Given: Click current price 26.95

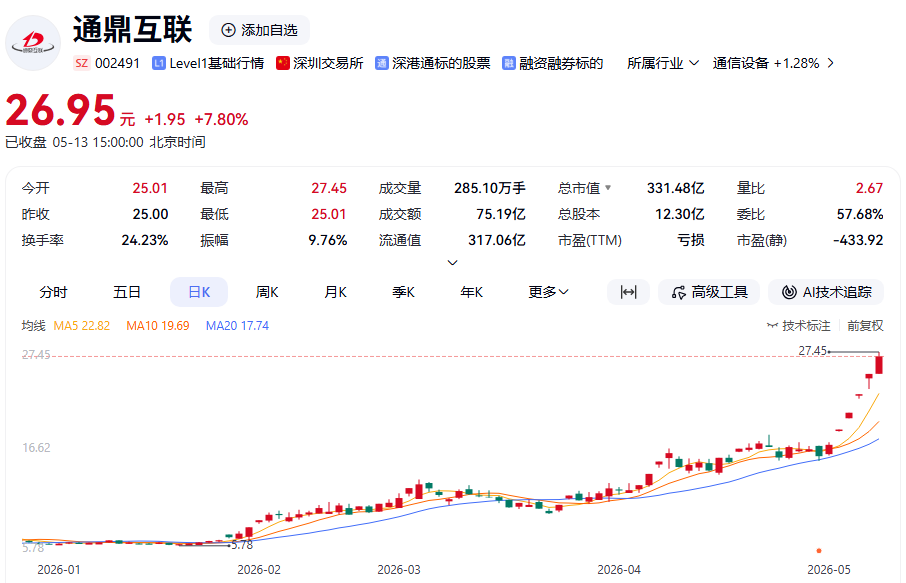Looking at the screenshot, I should pyautogui.click(x=61, y=110).
